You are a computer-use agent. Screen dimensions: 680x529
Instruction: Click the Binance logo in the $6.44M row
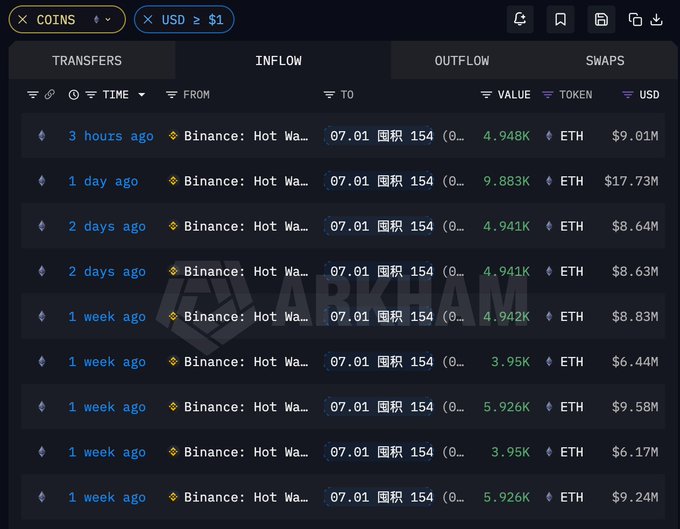pyautogui.click(x=173, y=361)
